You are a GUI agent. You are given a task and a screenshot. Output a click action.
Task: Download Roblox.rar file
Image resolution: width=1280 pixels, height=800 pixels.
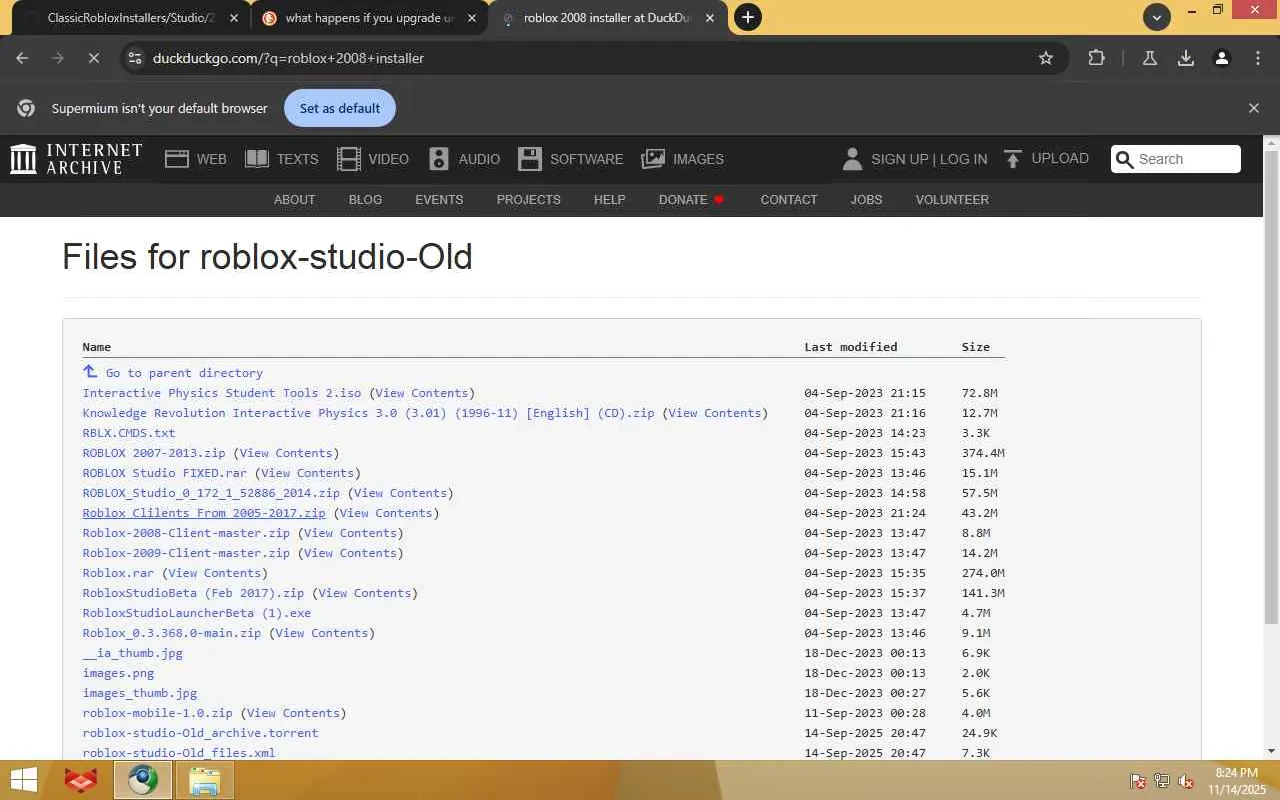119,573
